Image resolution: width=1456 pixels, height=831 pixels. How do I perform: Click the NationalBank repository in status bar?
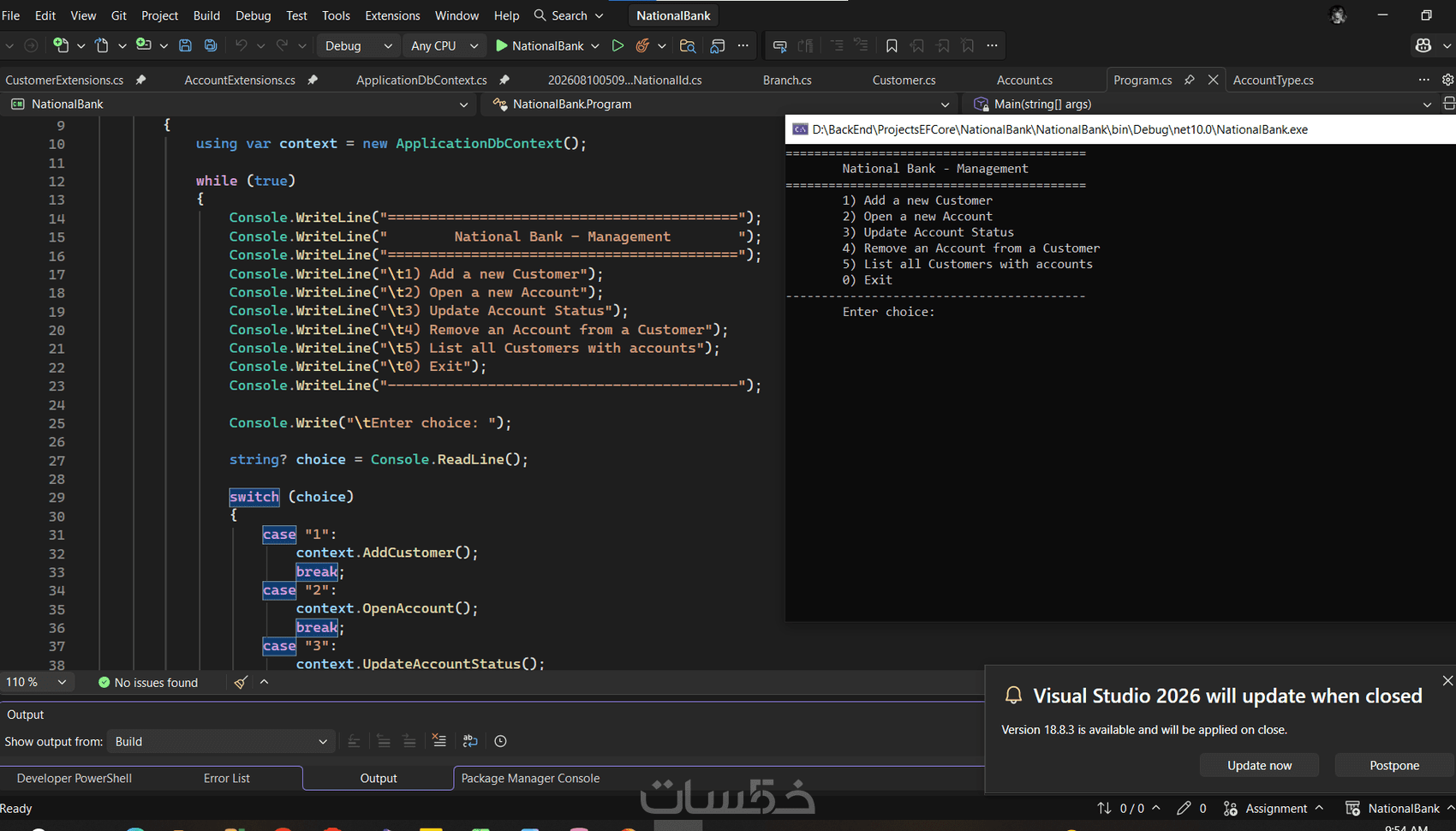pos(1399,809)
